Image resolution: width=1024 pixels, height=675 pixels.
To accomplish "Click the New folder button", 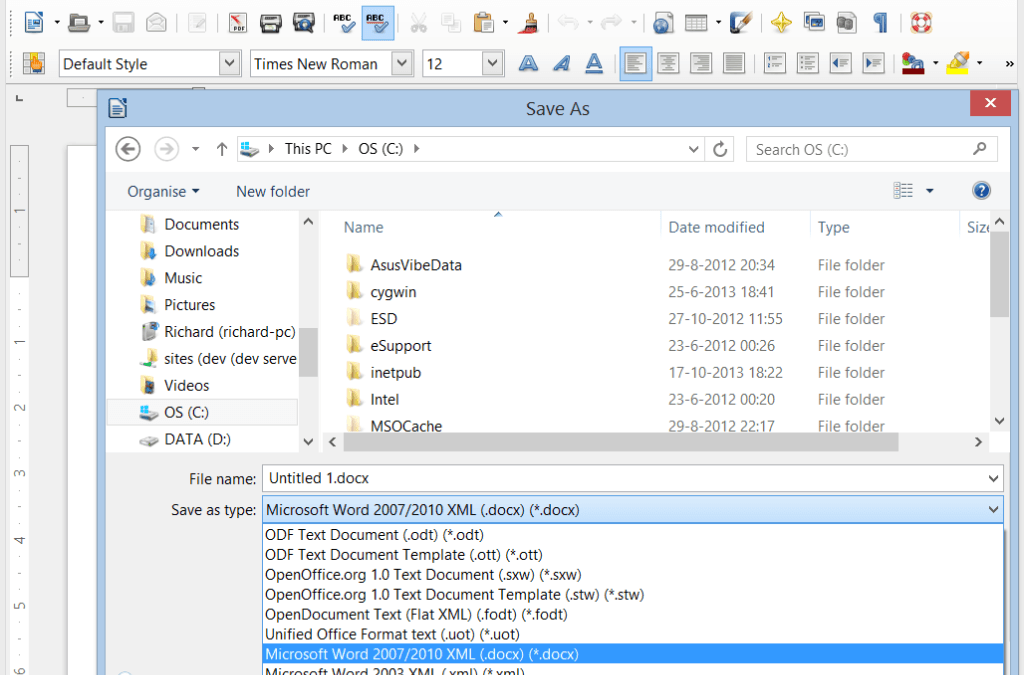I will 273,191.
